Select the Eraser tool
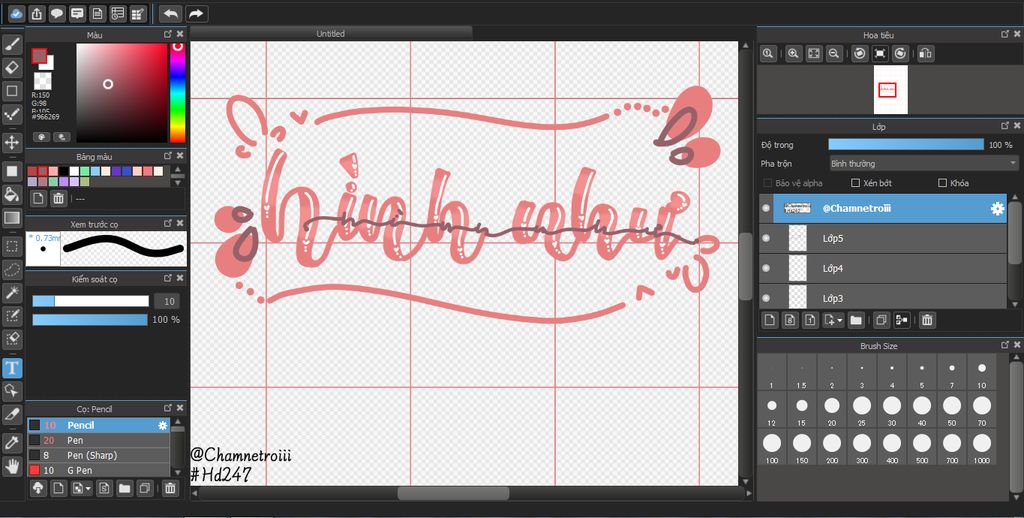 [x=12, y=67]
